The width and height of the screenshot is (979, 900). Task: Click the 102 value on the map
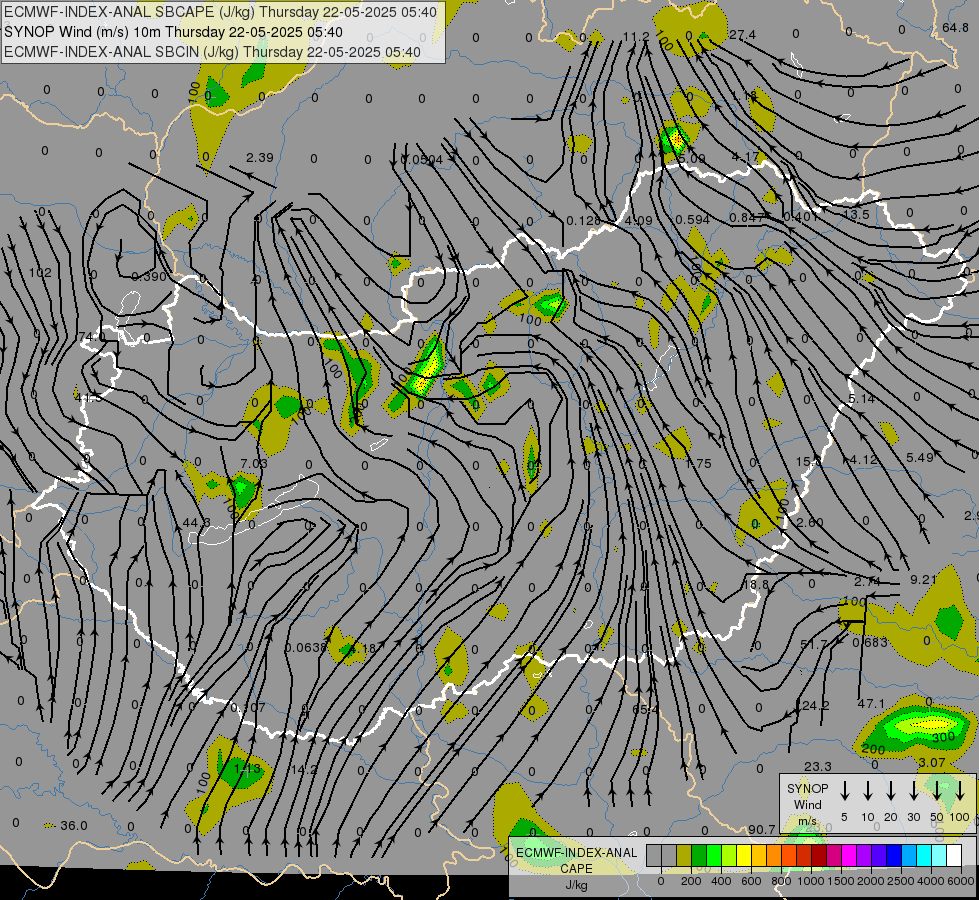tap(40, 272)
